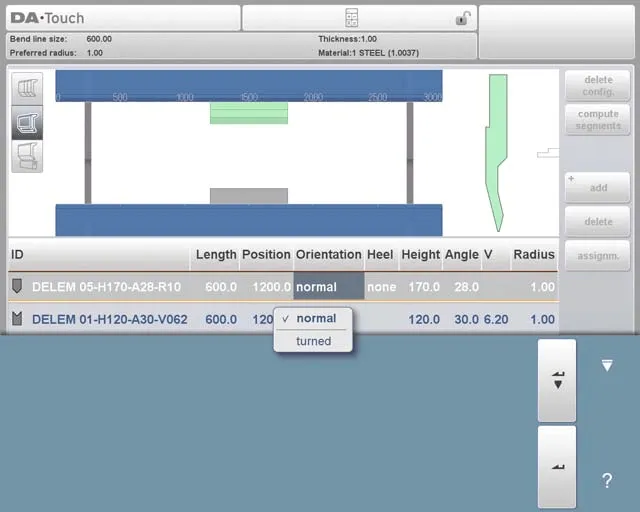
Task: Click the 'add' tool button
Action: pyautogui.click(x=597, y=187)
